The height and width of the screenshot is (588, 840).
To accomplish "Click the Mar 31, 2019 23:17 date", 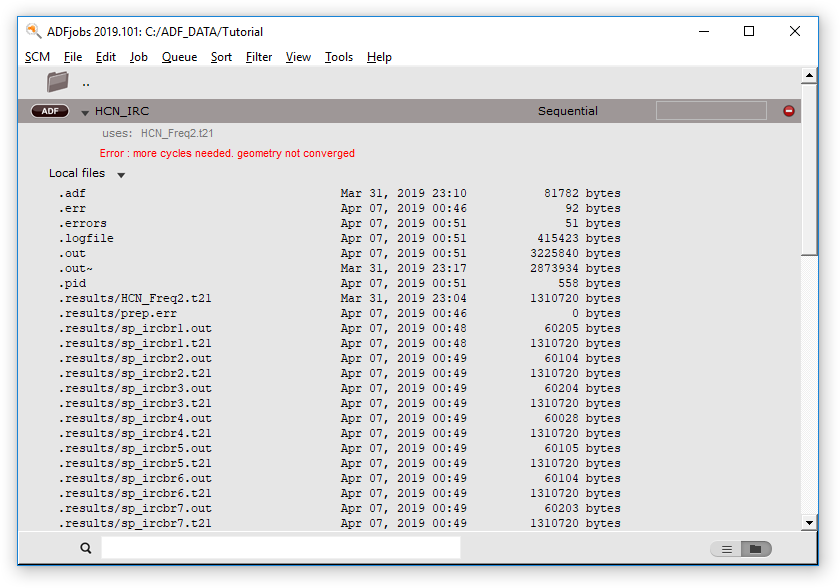I will point(403,268).
